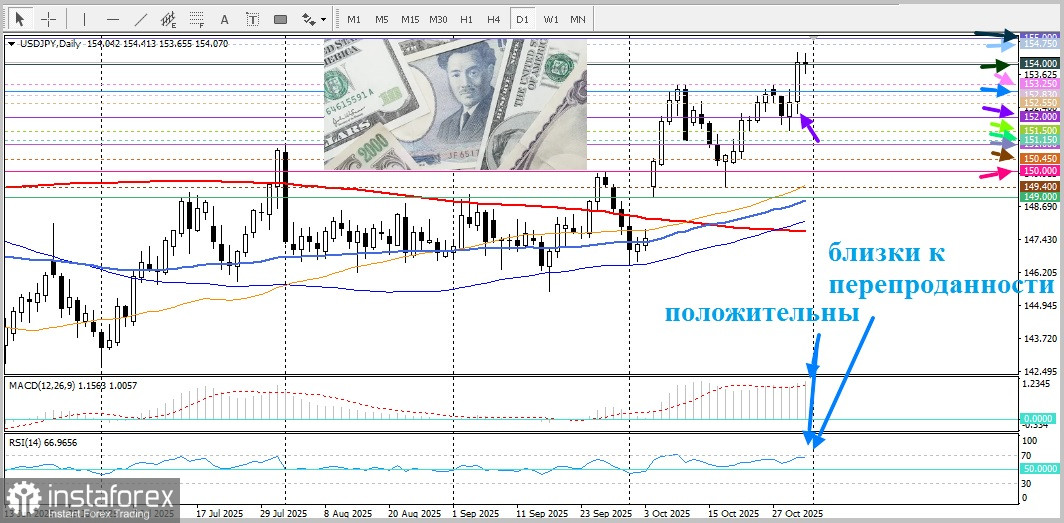Switch chart to MN monthly timeframe
This screenshot has width=1064, height=523.
[578, 19]
